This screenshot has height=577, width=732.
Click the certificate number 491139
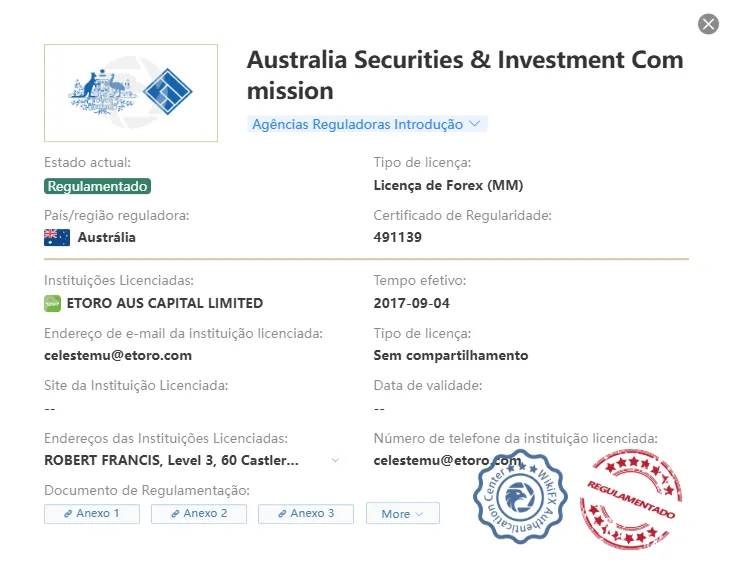click(398, 238)
